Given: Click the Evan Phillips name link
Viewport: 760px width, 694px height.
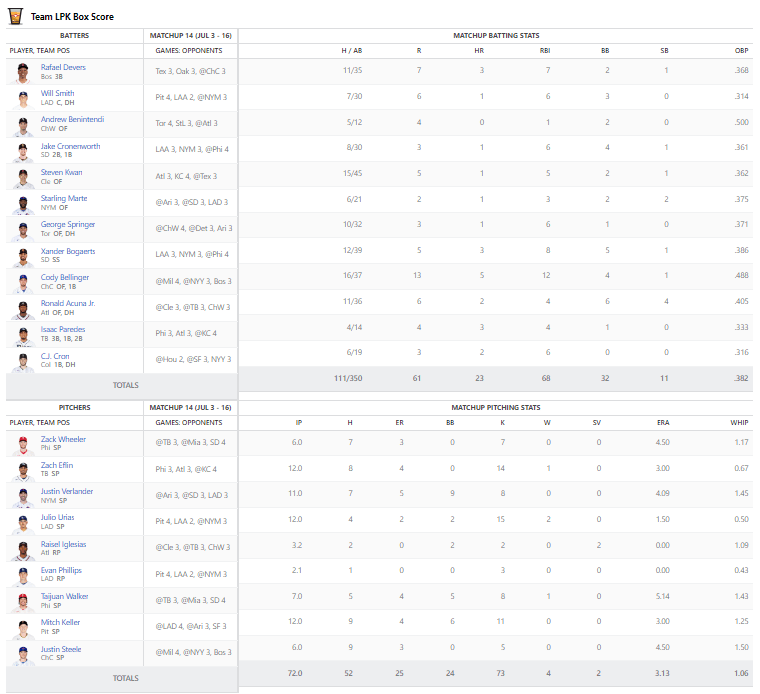Looking at the screenshot, I should 61,570.
